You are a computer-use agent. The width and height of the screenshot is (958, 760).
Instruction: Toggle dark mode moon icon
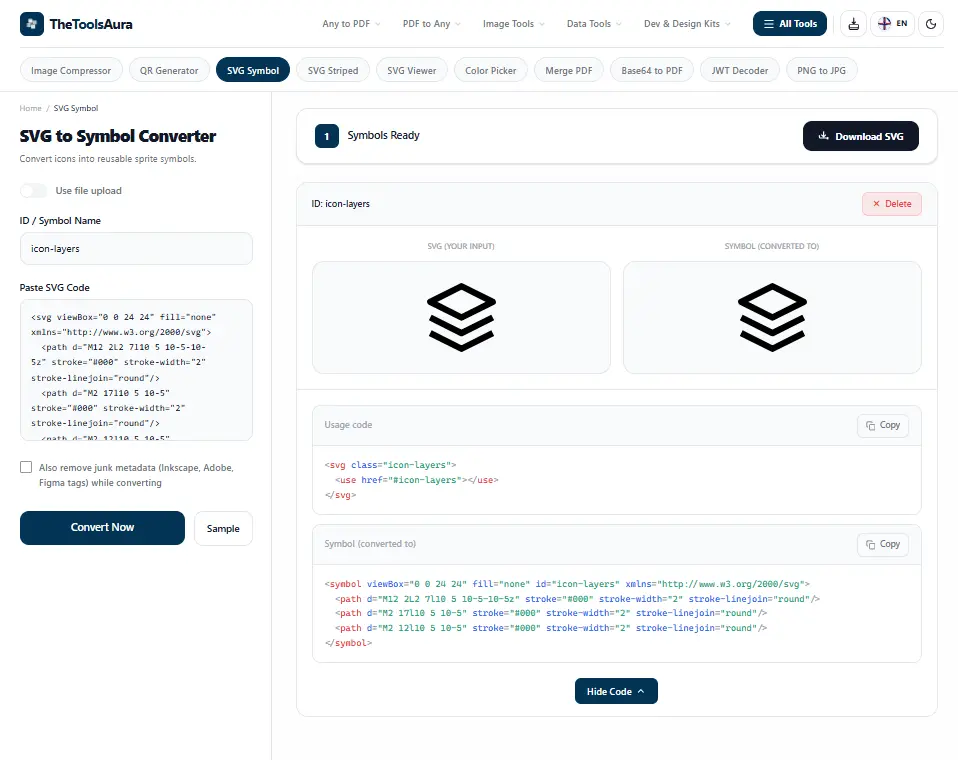point(931,24)
